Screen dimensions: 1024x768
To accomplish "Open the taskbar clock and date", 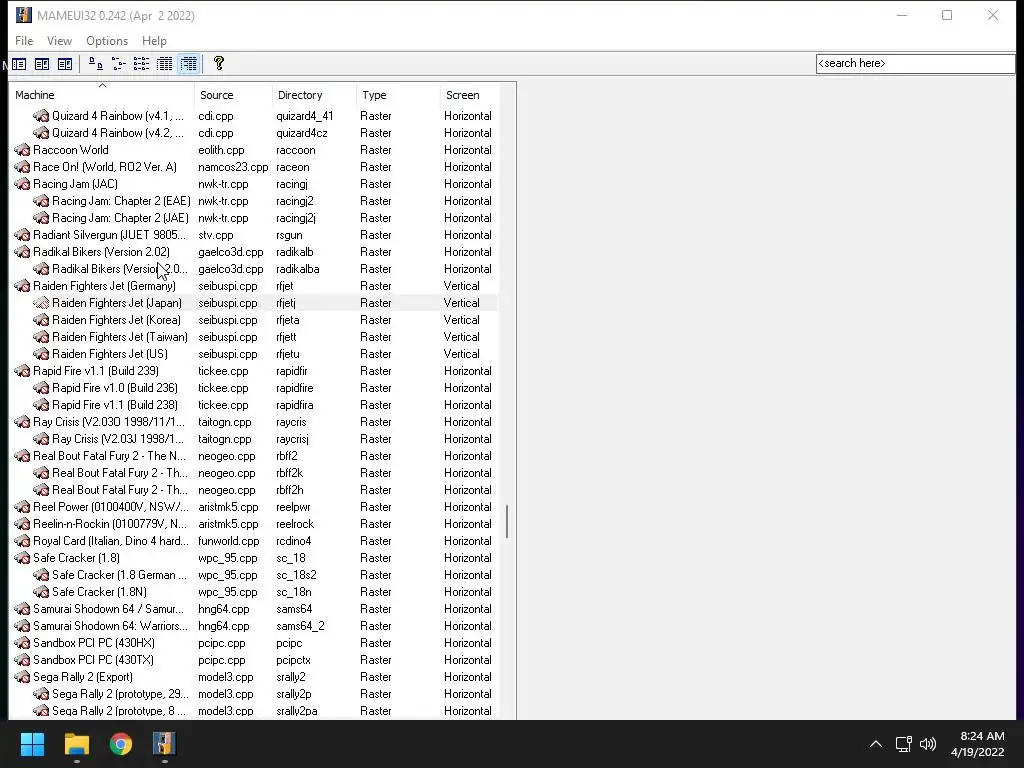I will pos(978,744).
